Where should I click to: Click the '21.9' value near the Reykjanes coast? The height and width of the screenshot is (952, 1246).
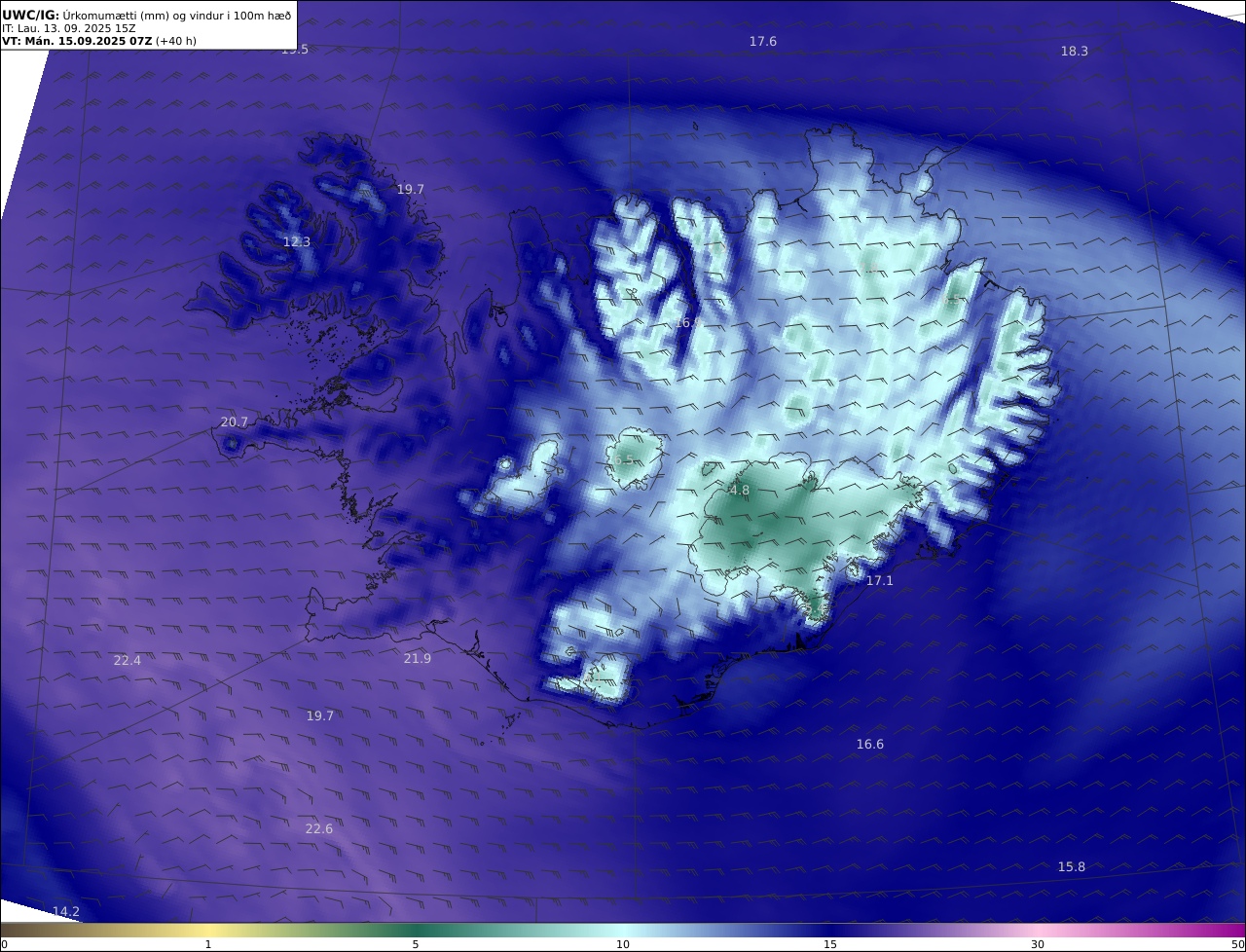pyautogui.click(x=418, y=659)
